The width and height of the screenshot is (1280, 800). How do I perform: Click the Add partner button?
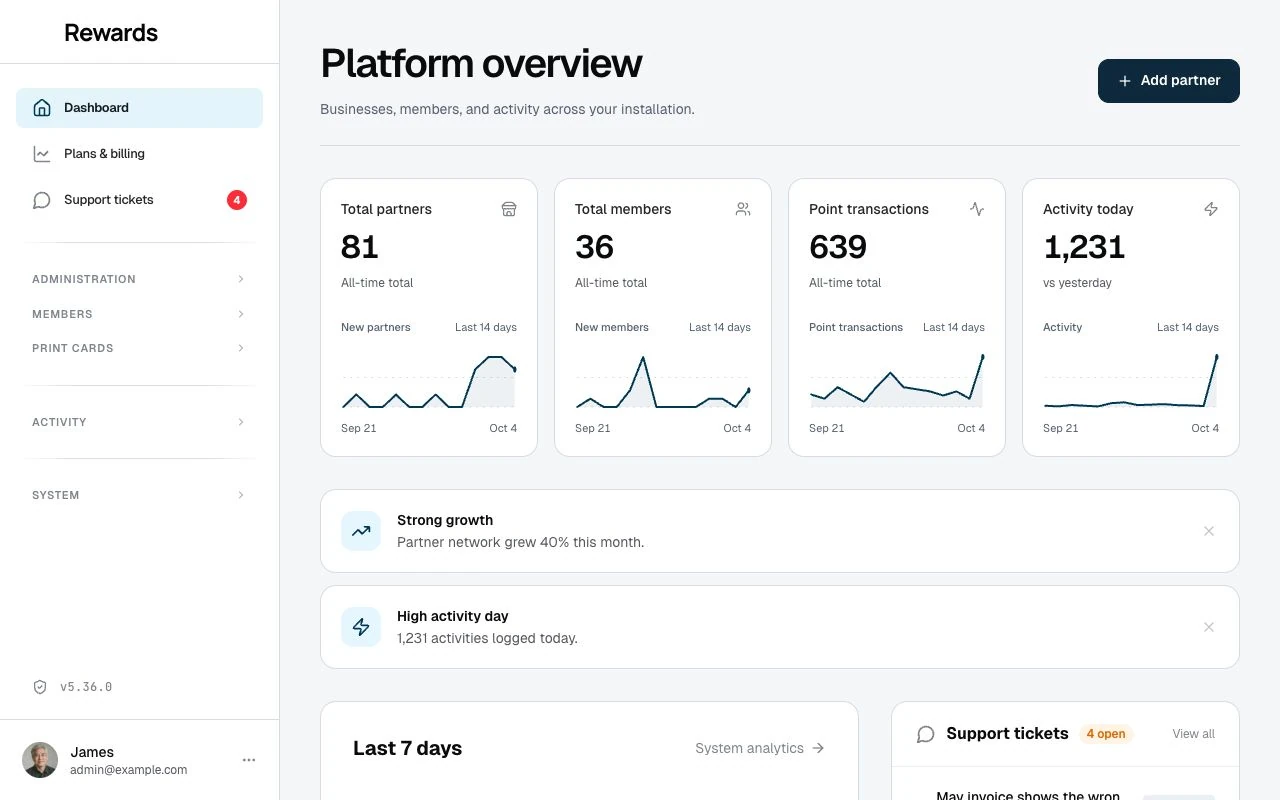(1169, 81)
